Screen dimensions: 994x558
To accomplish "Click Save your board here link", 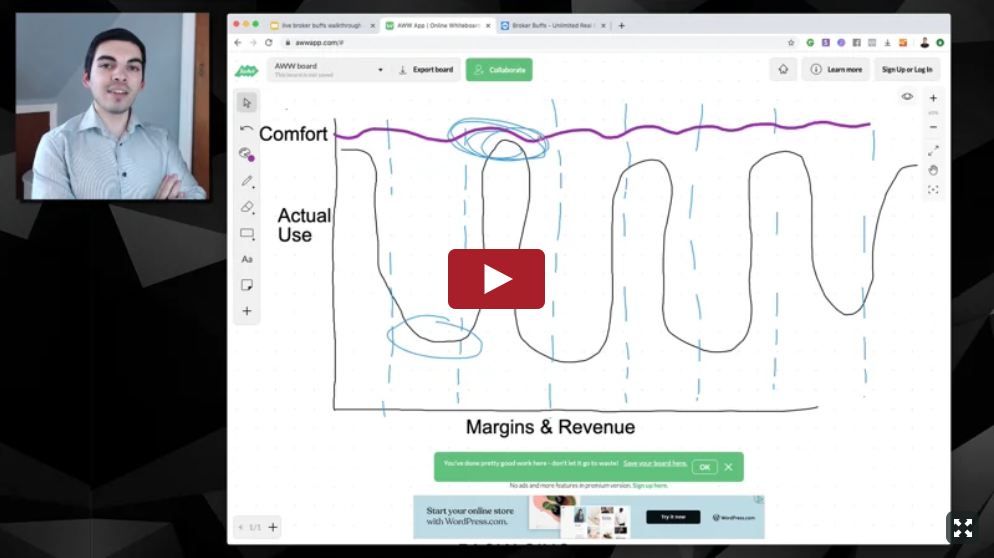I will pos(655,464).
